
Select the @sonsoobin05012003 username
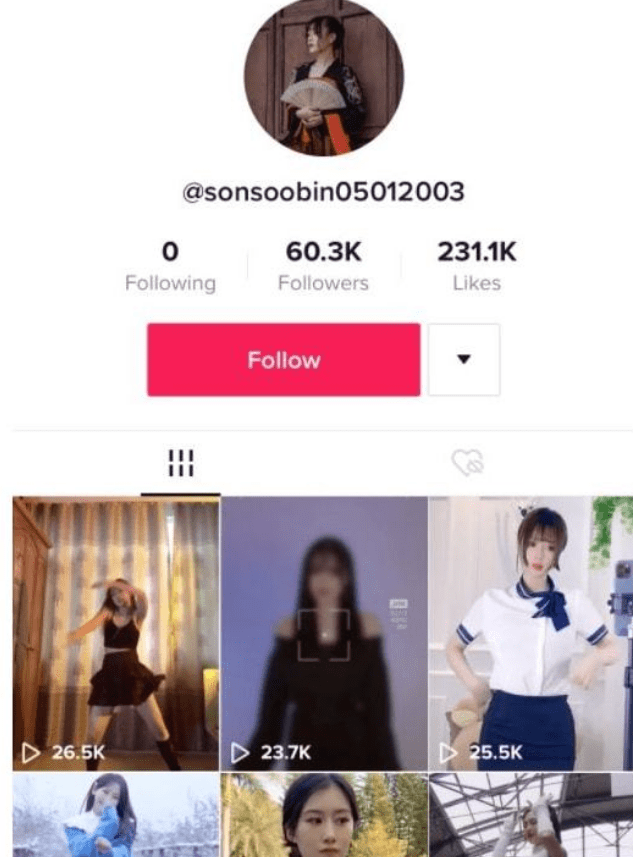click(323, 192)
